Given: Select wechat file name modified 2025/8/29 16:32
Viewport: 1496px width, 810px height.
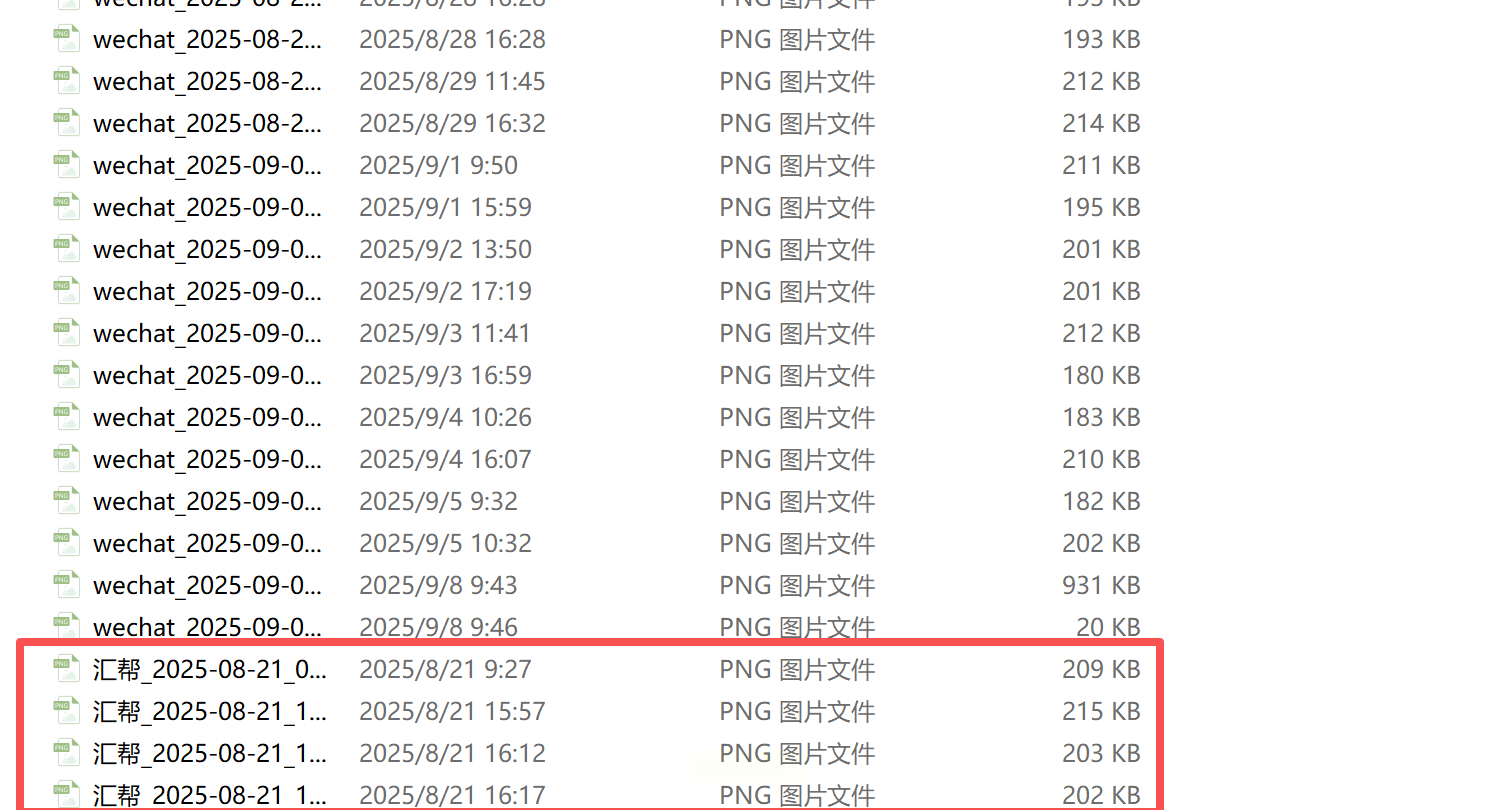Looking at the screenshot, I should pos(208,123).
